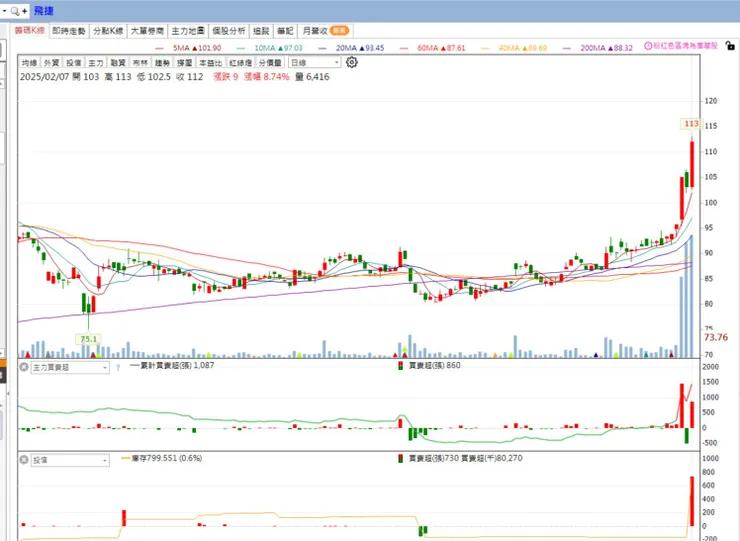The width and height of the screenshot is (740, 541).
Task: Open the 筆記 tab
Action: coord(285,31)
